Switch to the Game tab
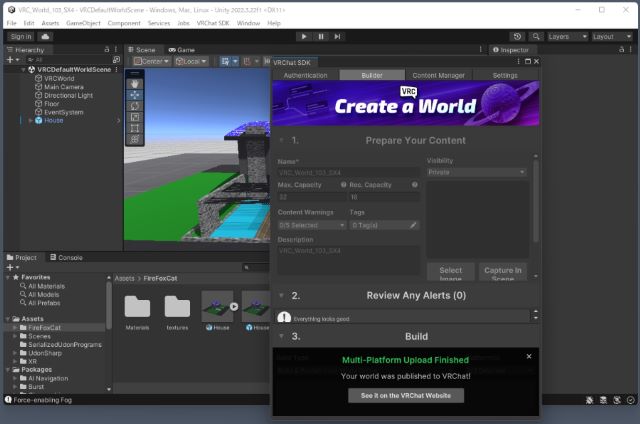This screenshot has width=640, height=424. coord(182,49)
